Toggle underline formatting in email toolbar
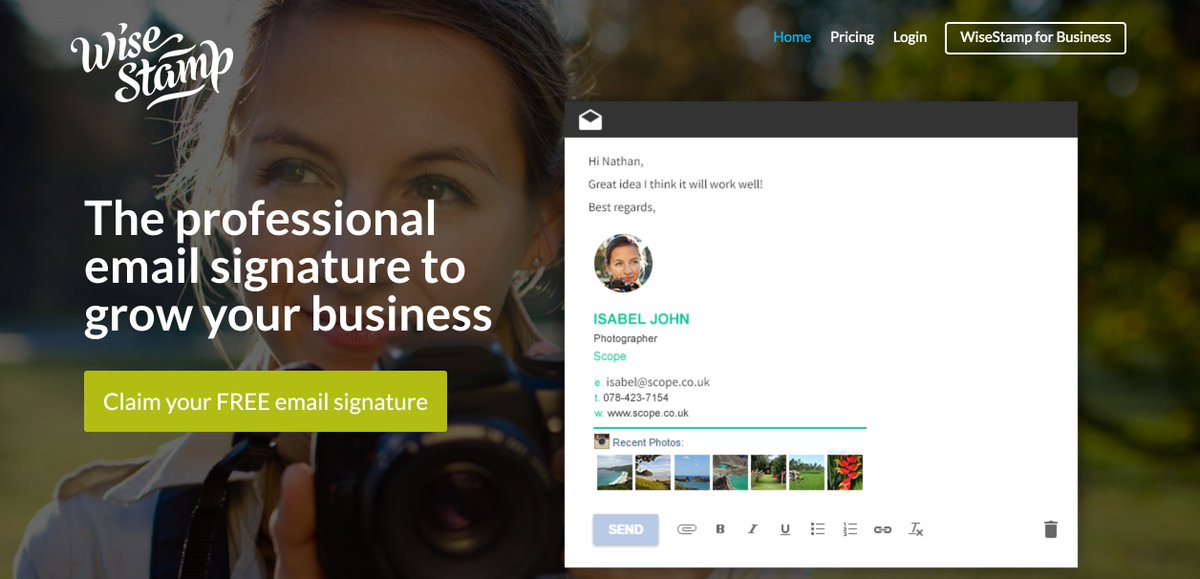 click(785, 529)
